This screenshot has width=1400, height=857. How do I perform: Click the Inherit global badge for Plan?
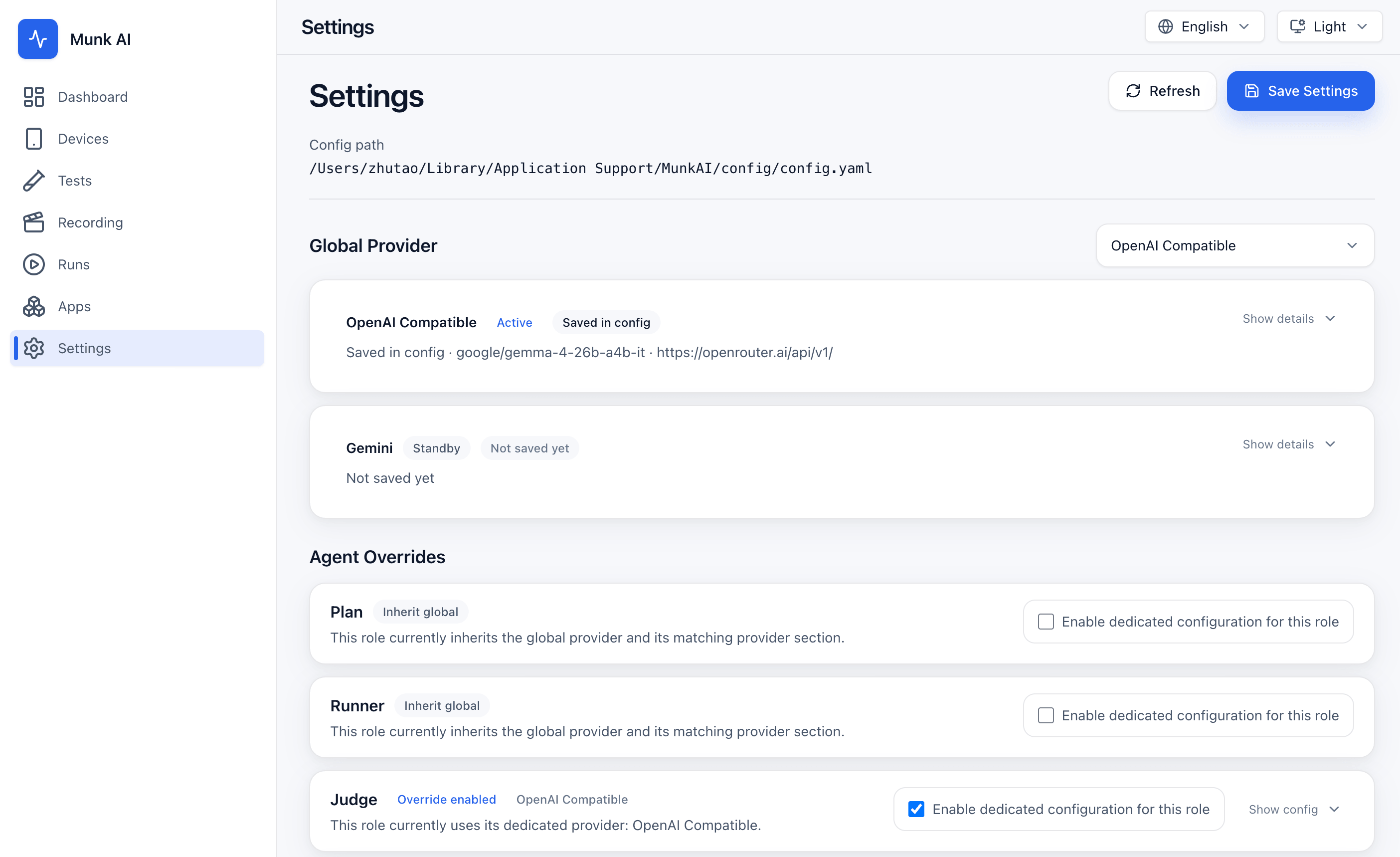click(x=420, y=612)
